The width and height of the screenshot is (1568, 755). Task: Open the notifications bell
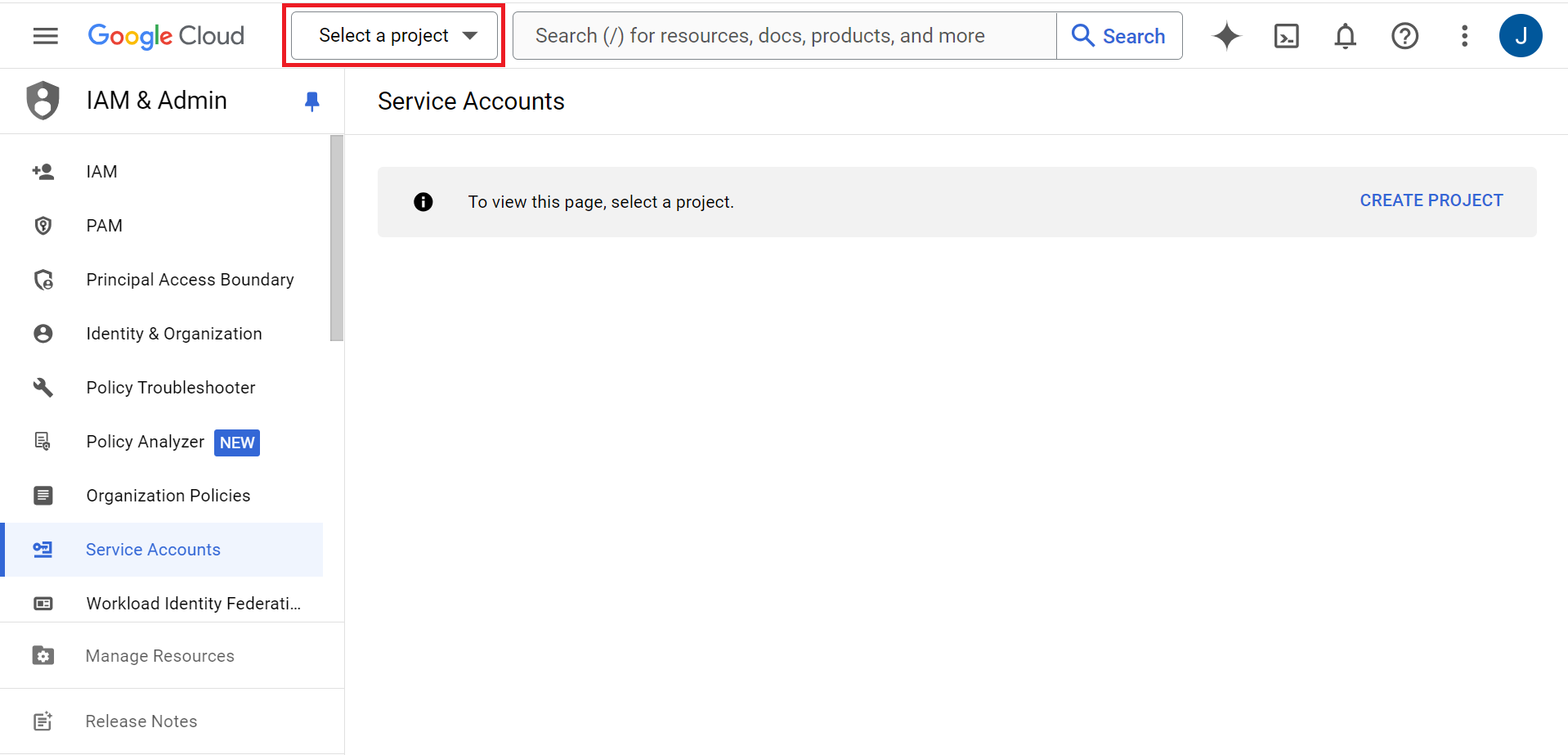pos(1345,36)
